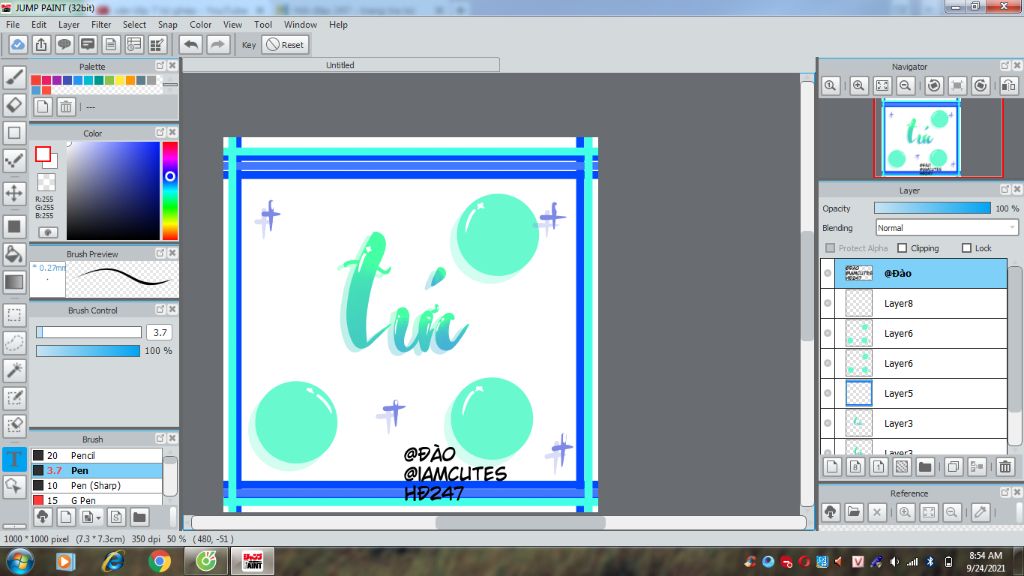Select the Eraser tool
Viewport: 1024px width, 576px height.
14,104
